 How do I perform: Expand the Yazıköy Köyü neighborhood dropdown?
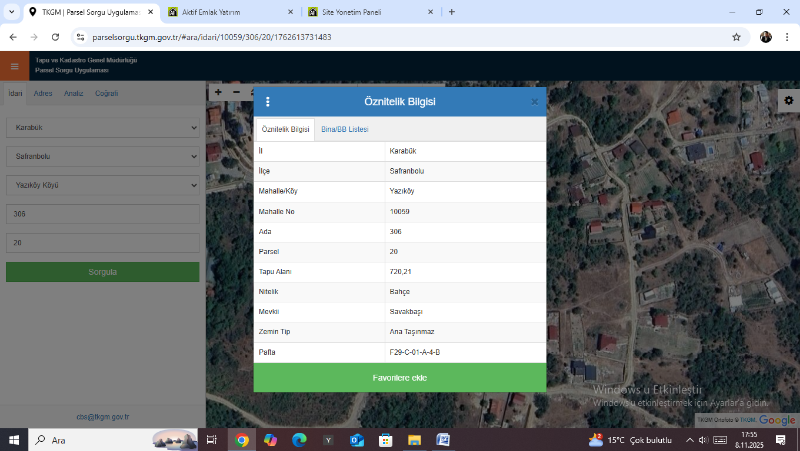(x=103, y=185)
